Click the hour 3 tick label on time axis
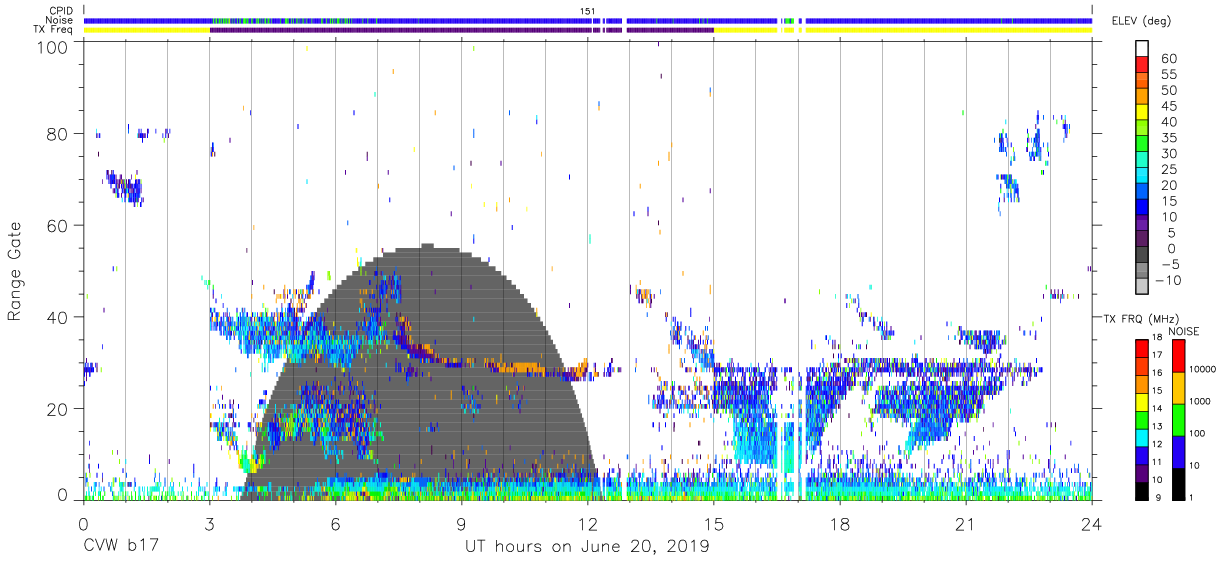 click(x=210, y=524)
